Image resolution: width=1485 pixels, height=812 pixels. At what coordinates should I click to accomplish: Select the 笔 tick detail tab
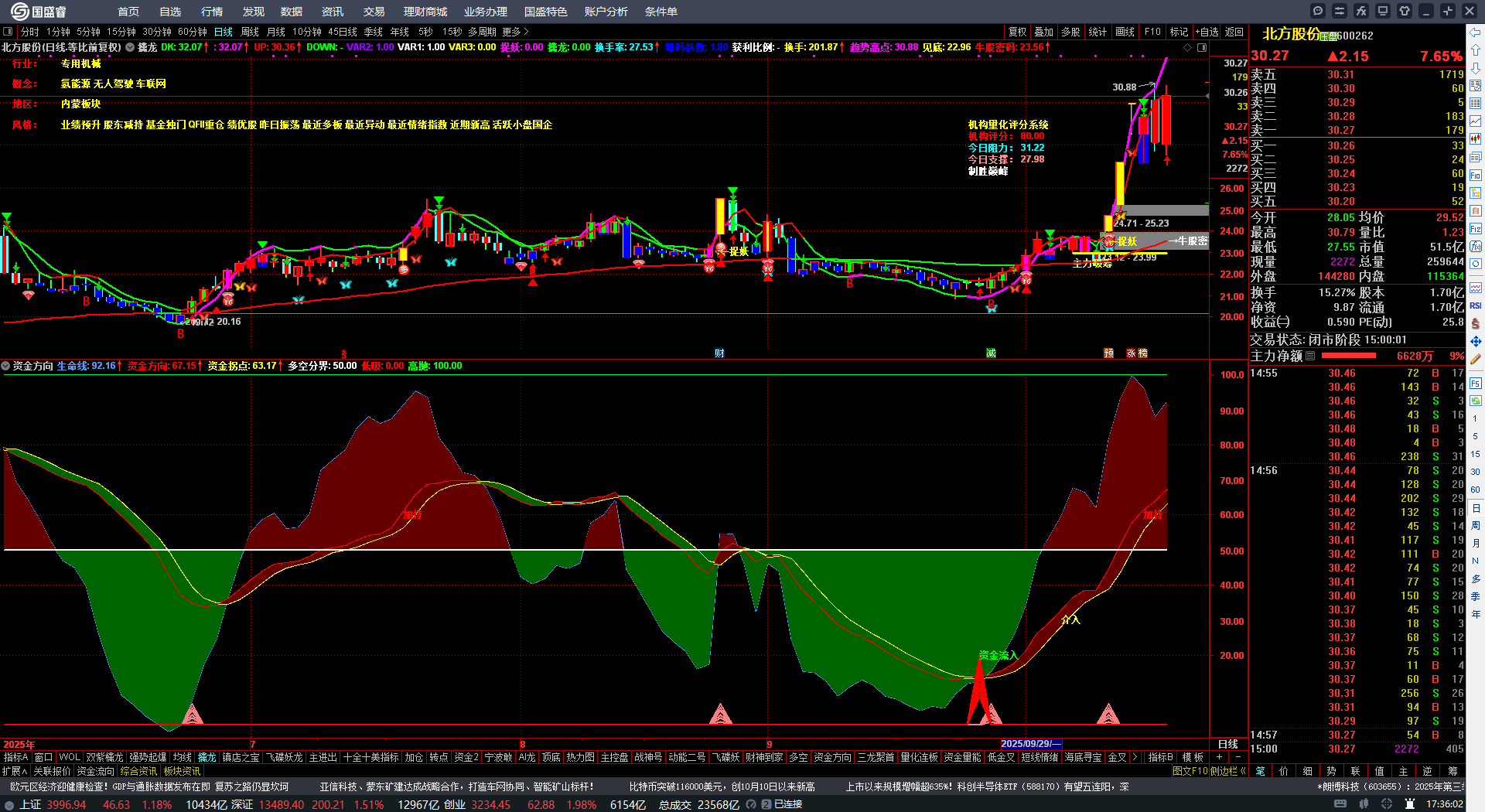pos(1260,771)
